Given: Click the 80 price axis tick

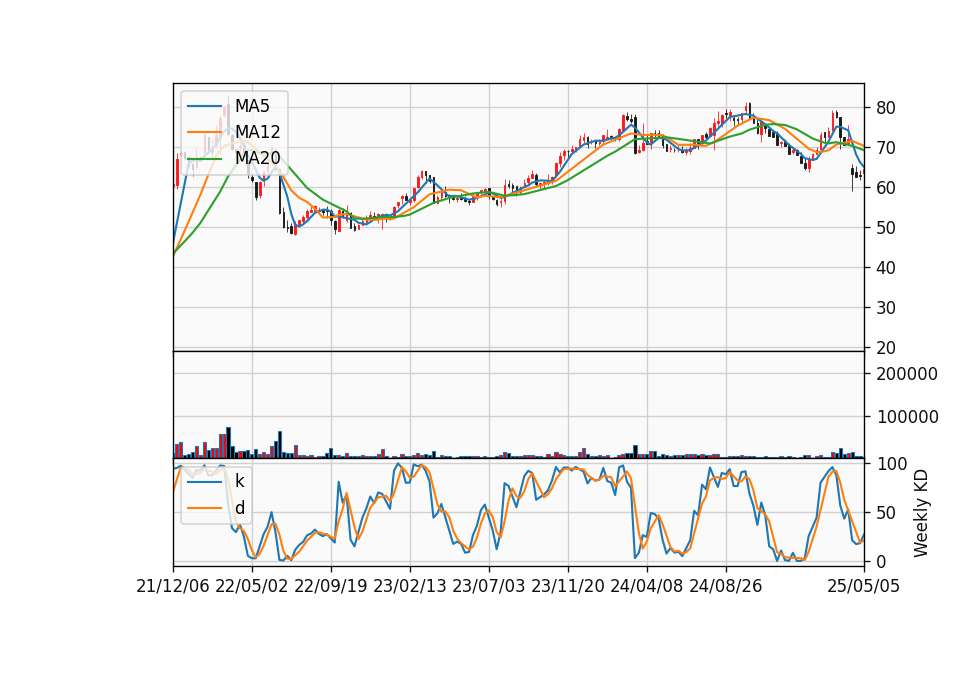Looking at the screenshot, I should 886,108.
